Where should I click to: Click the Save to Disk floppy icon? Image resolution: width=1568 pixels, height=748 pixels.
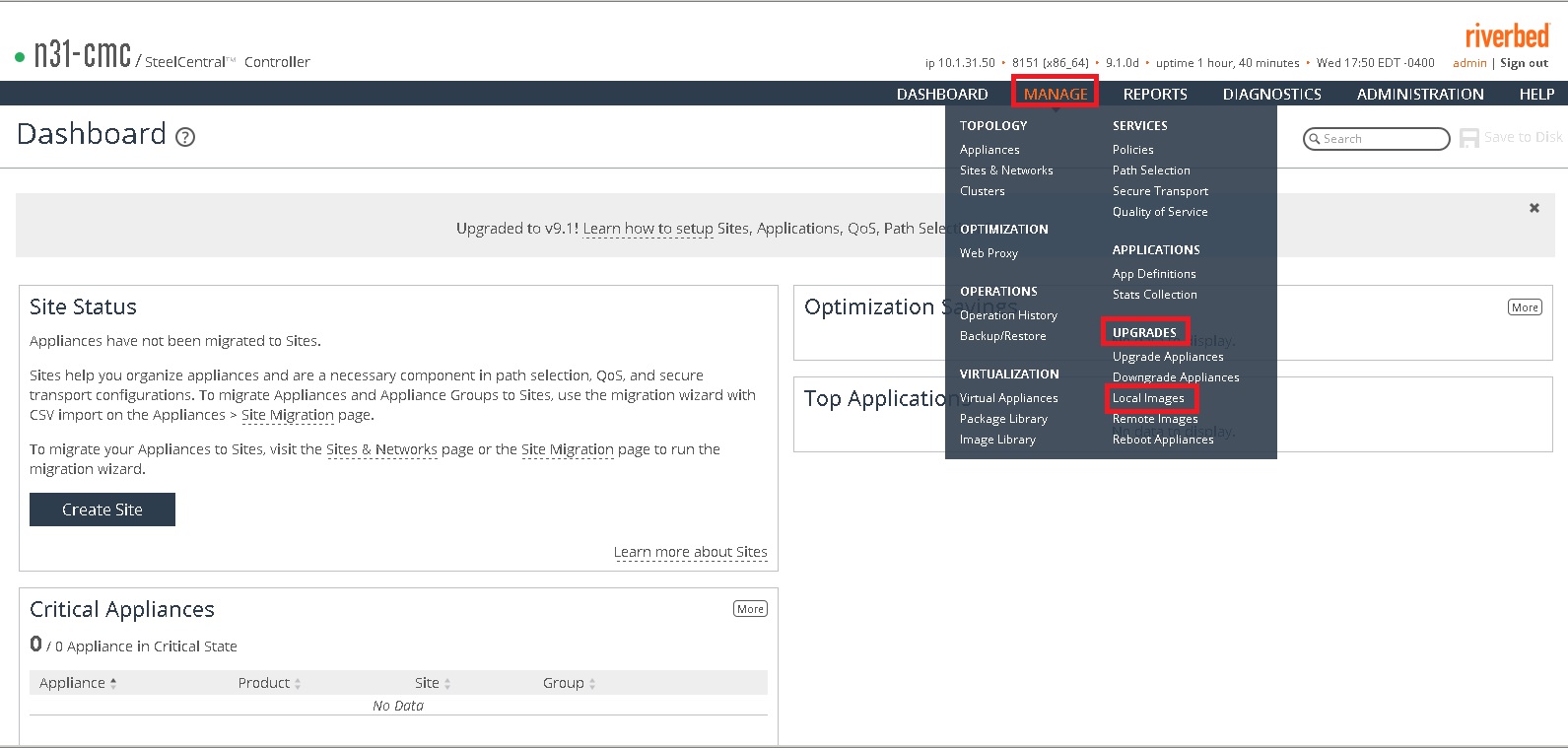tap(1468, 138)
